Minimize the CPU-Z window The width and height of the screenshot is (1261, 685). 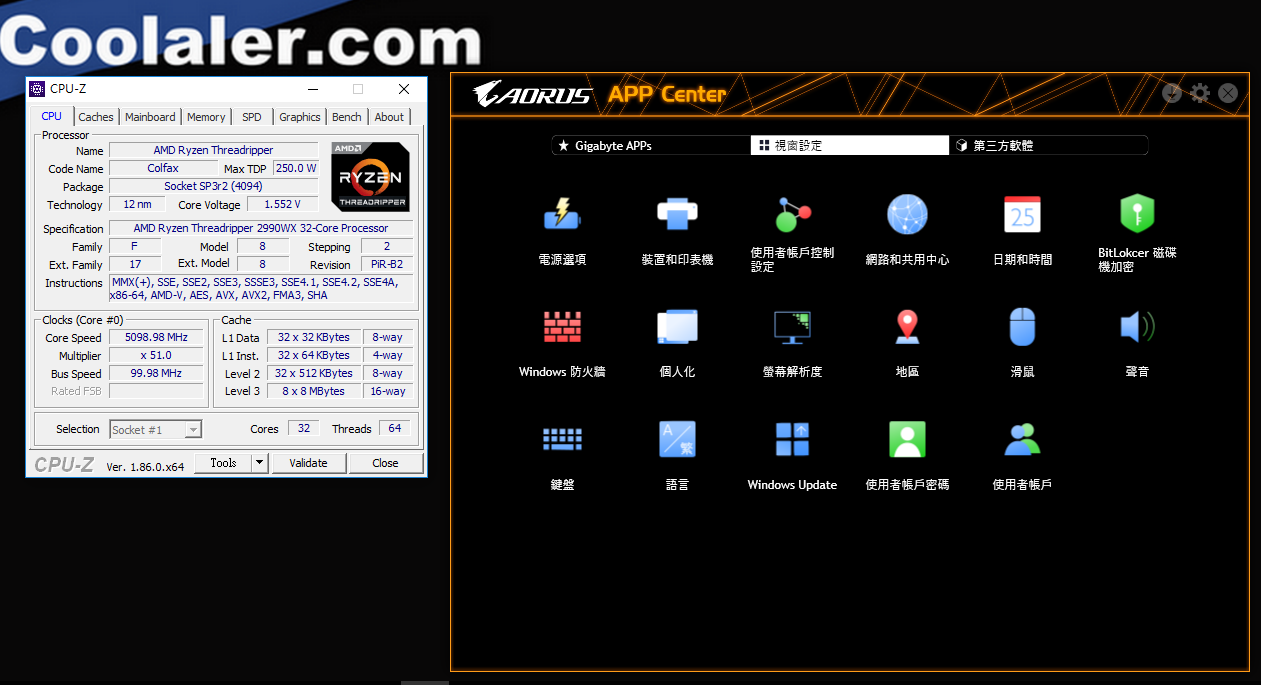312,89
